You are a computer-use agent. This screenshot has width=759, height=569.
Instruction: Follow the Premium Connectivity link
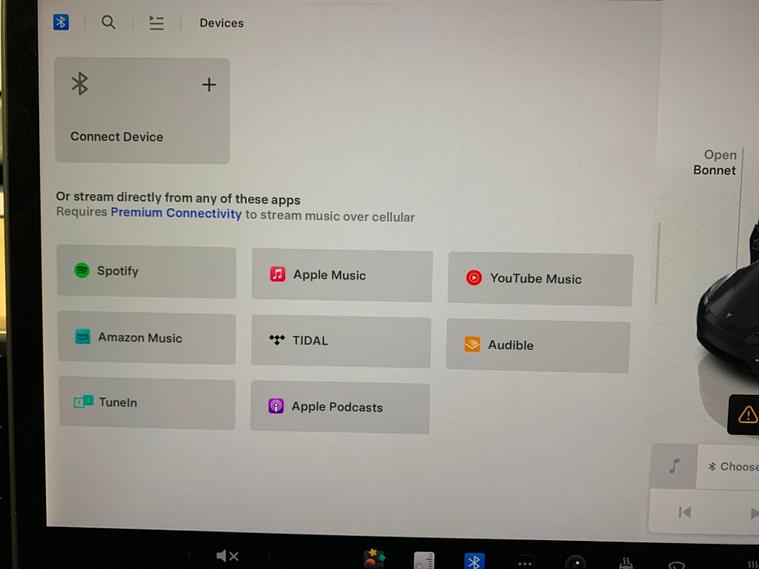point(176,213)
